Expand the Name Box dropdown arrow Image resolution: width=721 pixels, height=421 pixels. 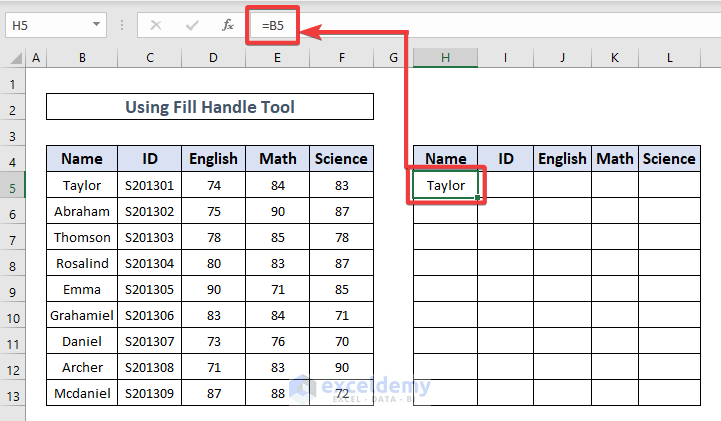click(x=96, y=25)
